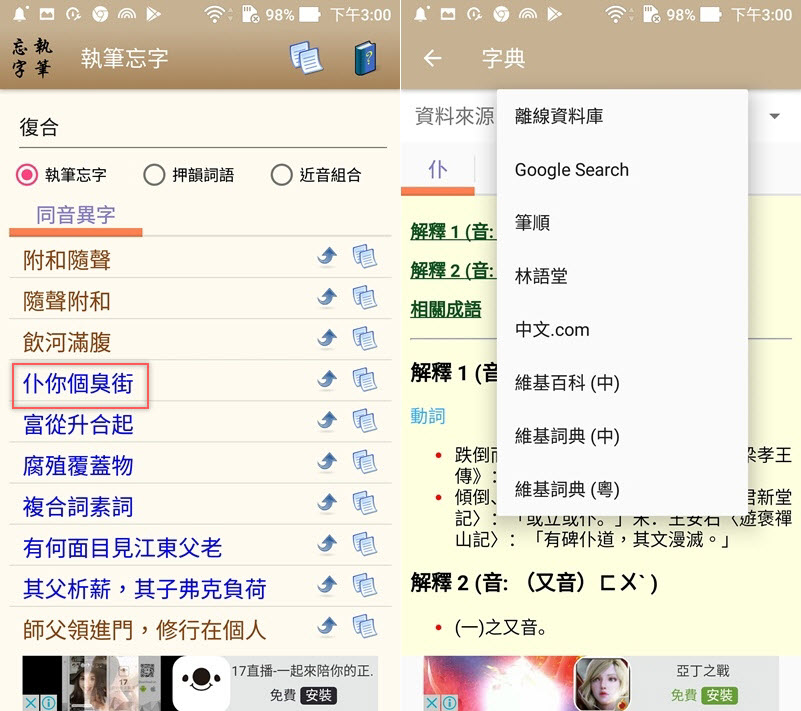Tap the left status bar Wi-Fi icon

click(215, 14)
